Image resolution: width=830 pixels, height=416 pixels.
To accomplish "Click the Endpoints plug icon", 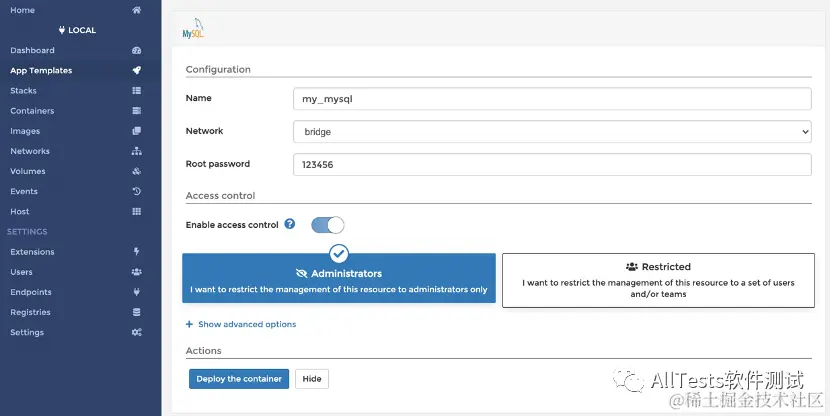I will (137, 292).
